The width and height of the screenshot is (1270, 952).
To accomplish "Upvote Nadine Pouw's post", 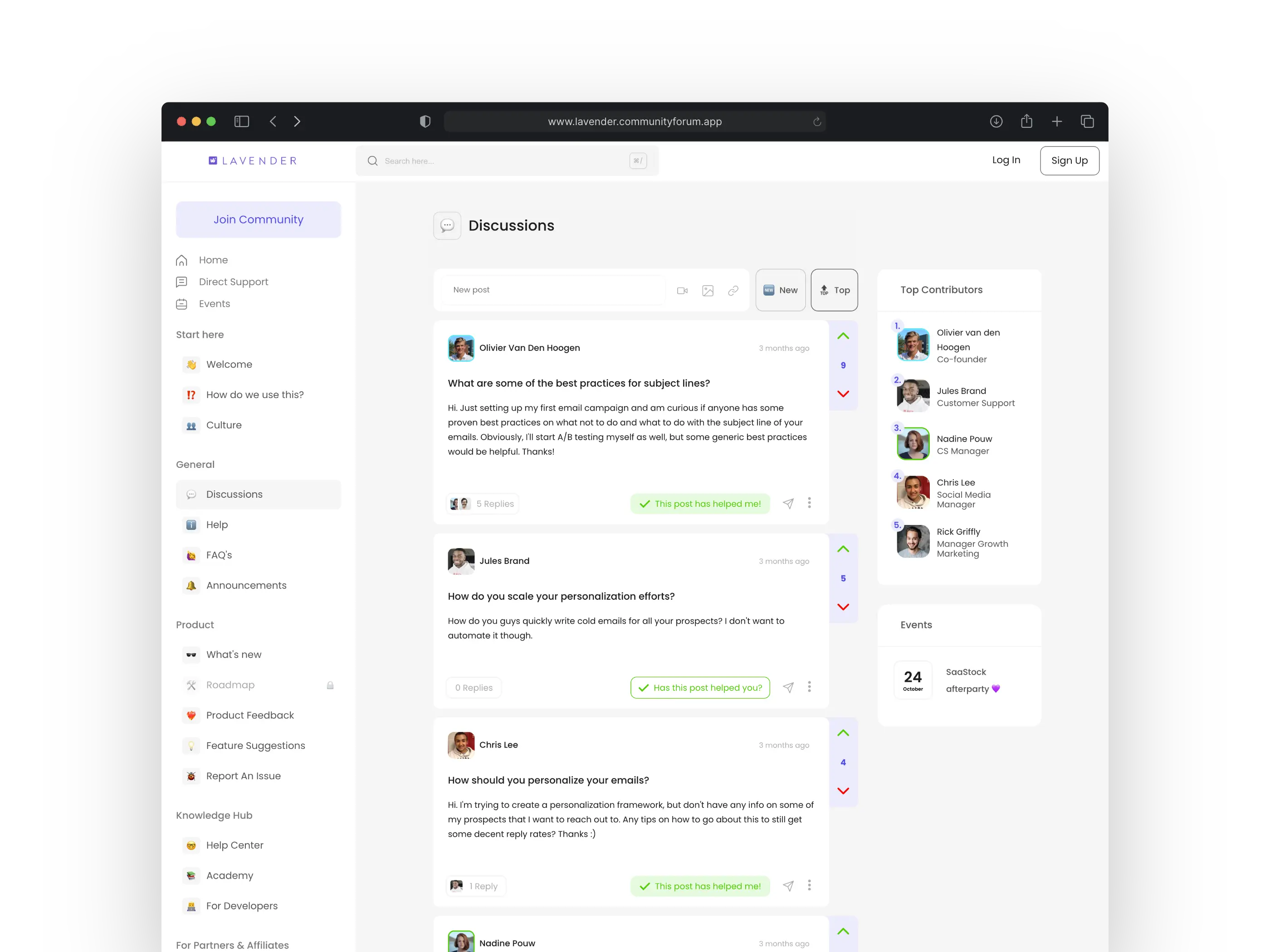I will pos(843,932).
